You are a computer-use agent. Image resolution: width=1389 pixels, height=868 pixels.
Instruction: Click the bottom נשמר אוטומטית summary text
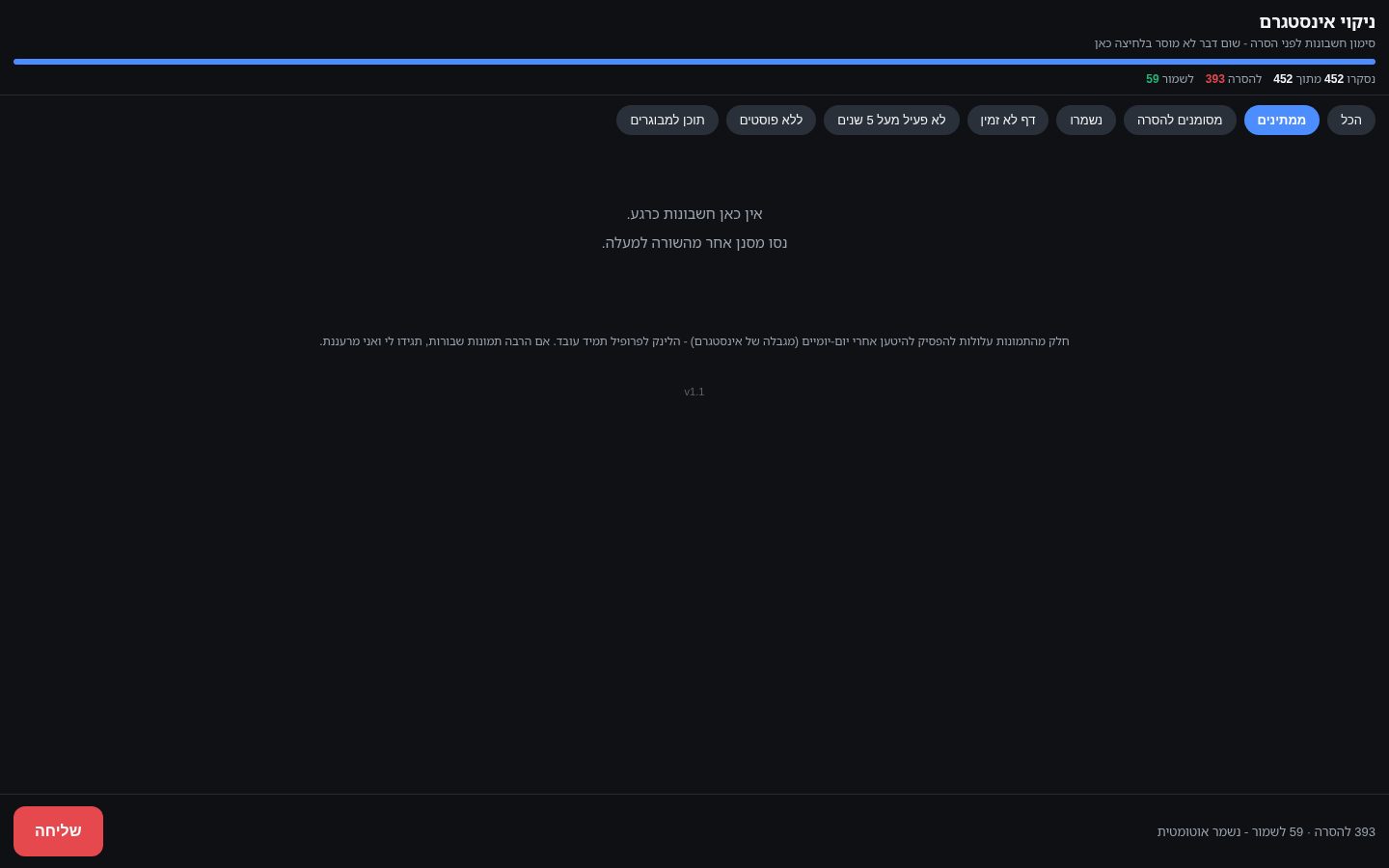[1266, 831]
